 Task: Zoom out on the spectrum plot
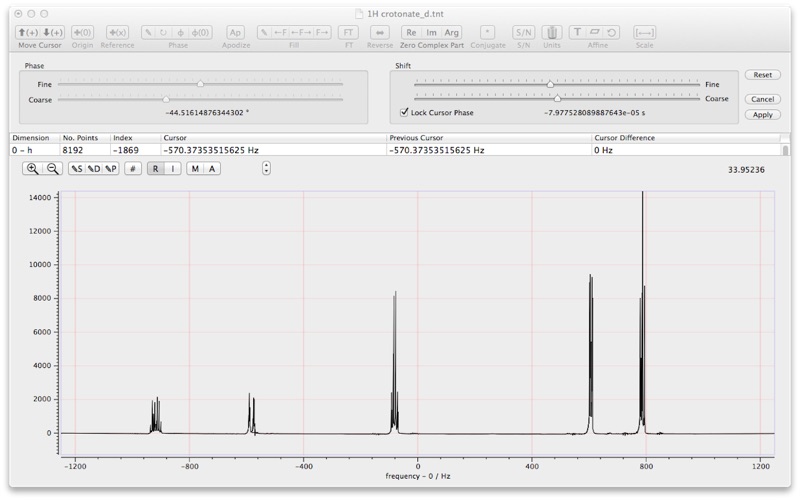[52, 169]
